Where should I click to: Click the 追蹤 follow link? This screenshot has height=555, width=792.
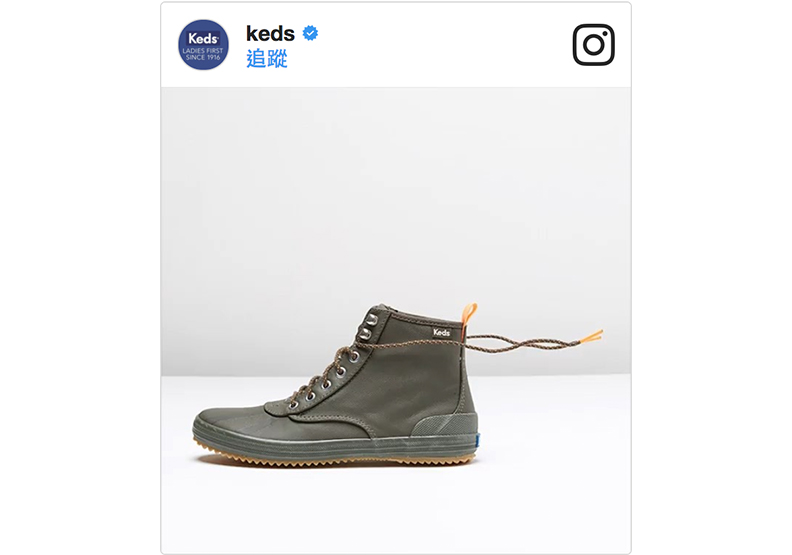(x=267, y=59)
